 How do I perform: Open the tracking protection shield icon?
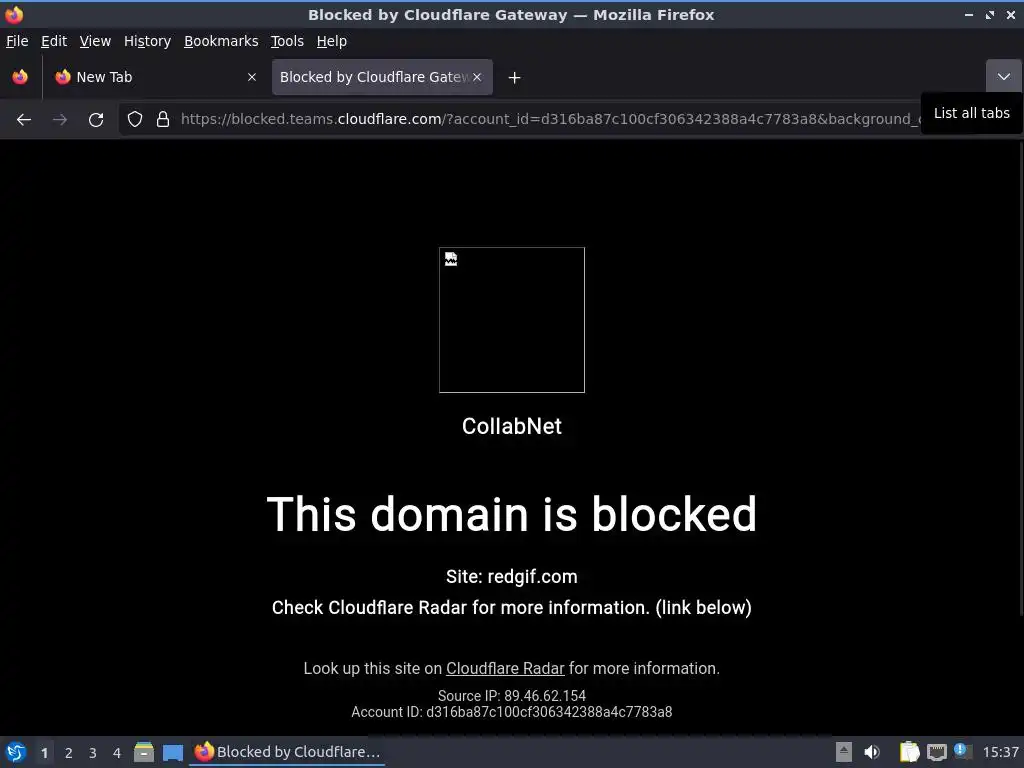(135, 120)
